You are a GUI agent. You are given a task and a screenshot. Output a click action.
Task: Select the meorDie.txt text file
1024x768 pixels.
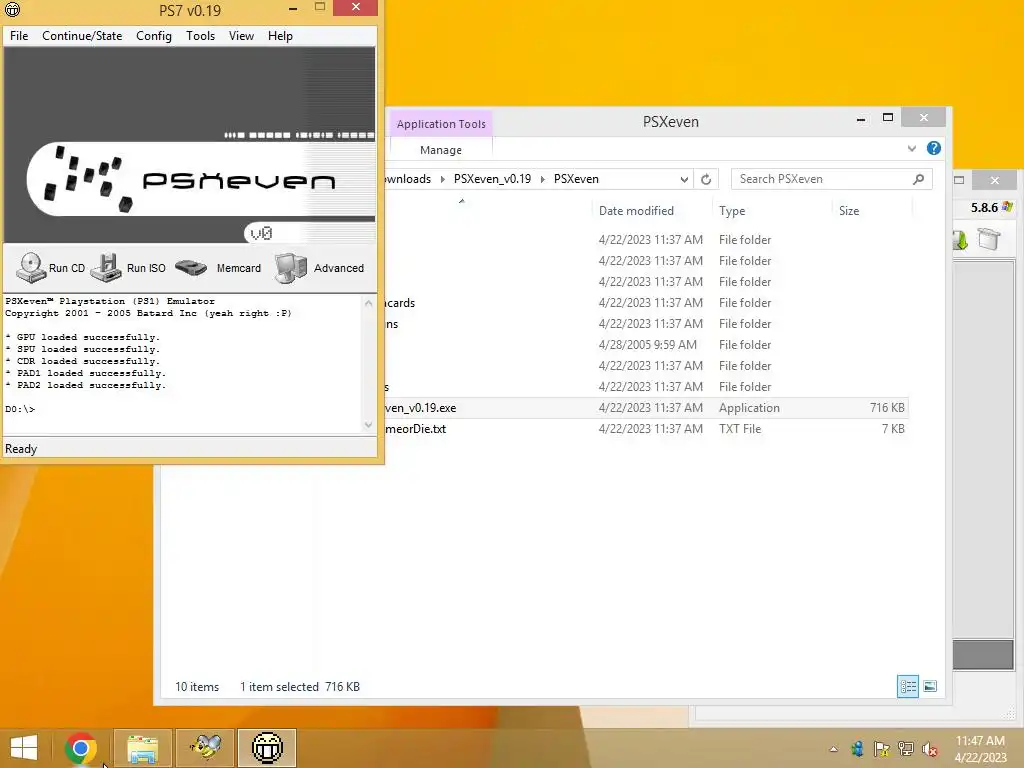click(x=416, y=429)
